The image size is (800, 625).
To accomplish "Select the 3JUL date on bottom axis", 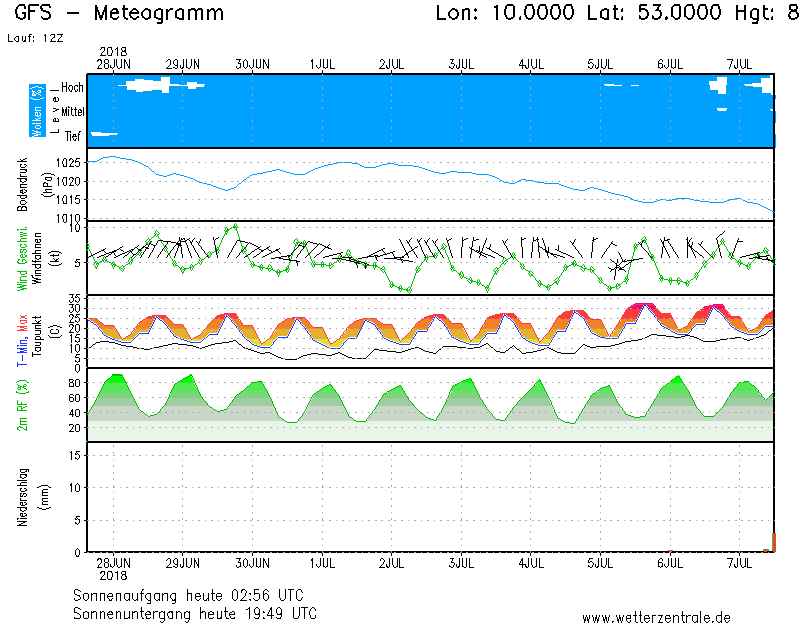I will coord(461,564).
